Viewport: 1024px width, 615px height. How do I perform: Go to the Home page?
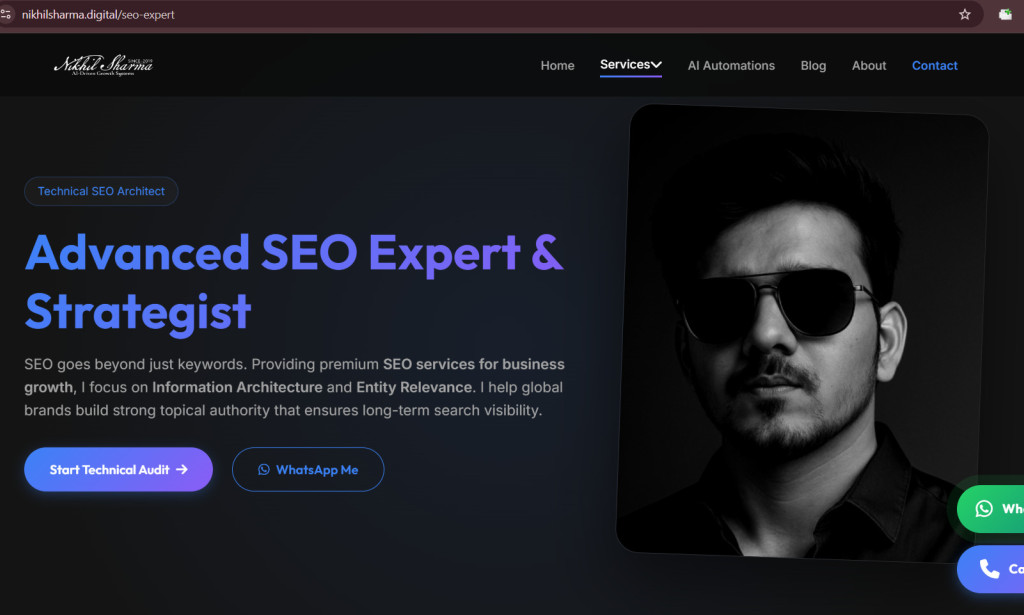(557, 65)
